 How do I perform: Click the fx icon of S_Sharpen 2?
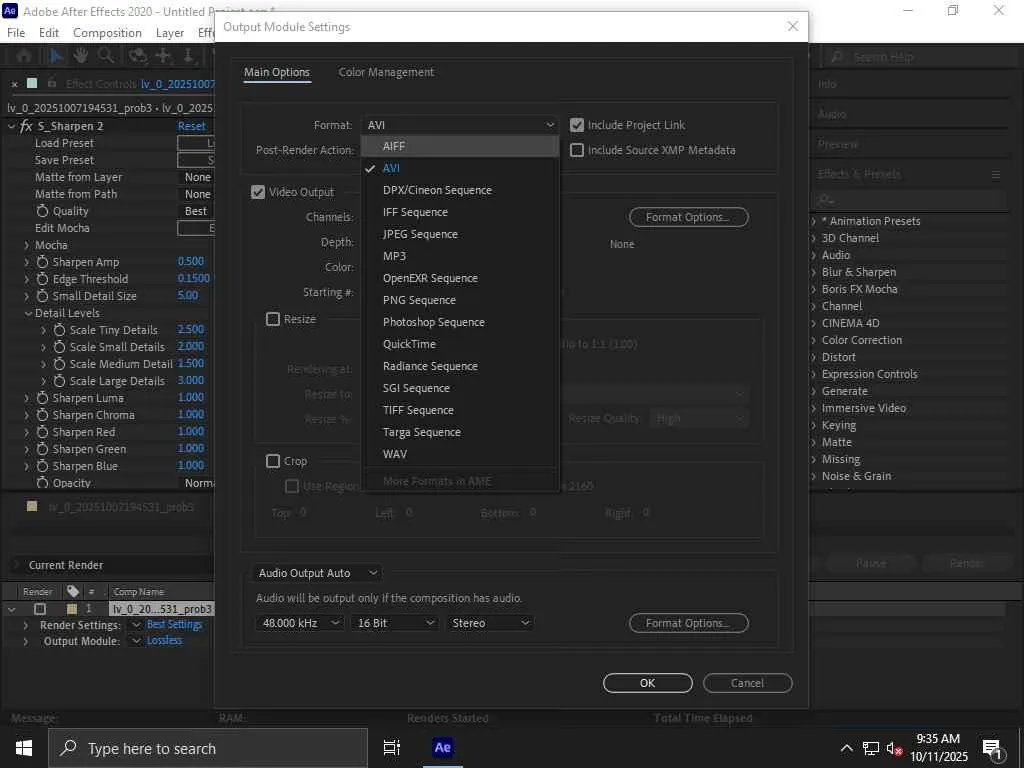point(25,126)
